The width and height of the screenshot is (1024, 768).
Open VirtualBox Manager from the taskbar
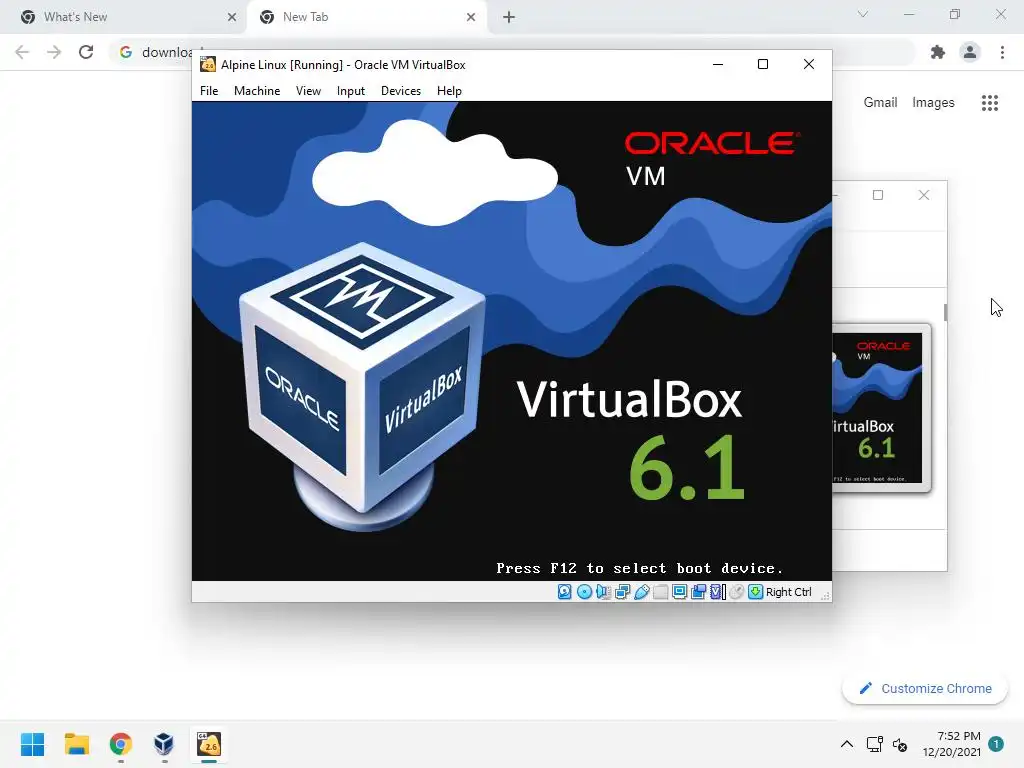[x=165, y=744]
